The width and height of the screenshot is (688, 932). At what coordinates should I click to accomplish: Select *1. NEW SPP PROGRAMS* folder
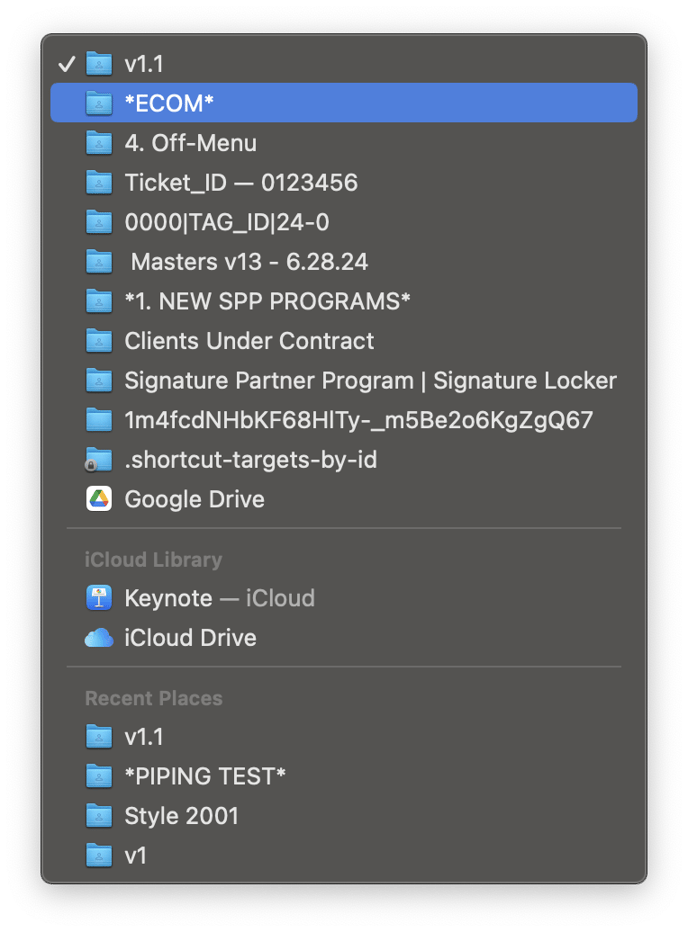pyautogui.click(x=267, y=301)
